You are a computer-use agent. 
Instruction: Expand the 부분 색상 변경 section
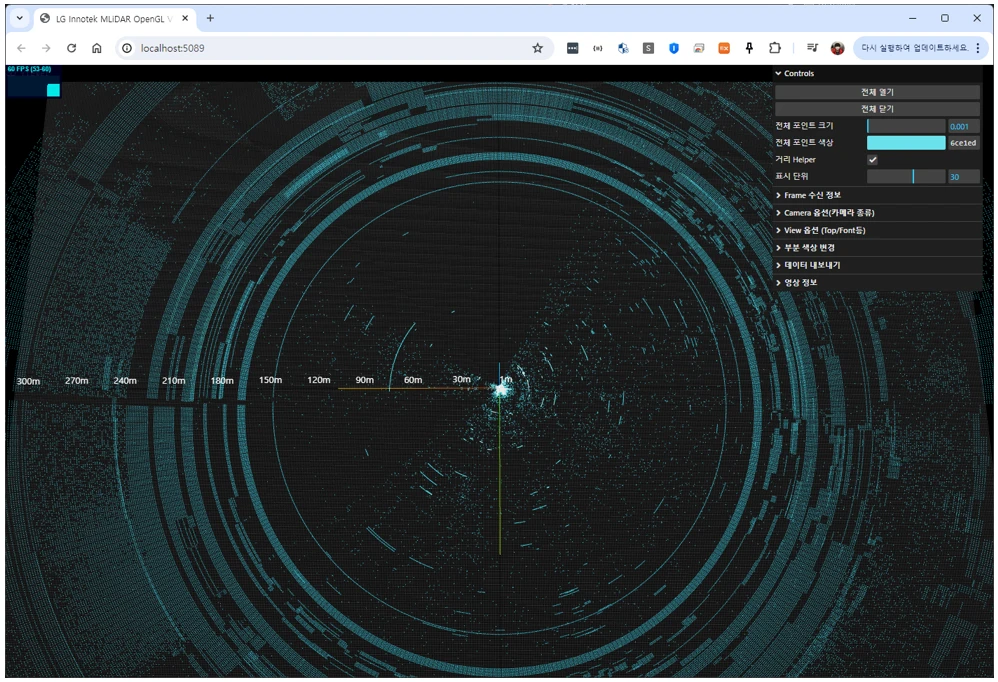(x=877, y=247)
